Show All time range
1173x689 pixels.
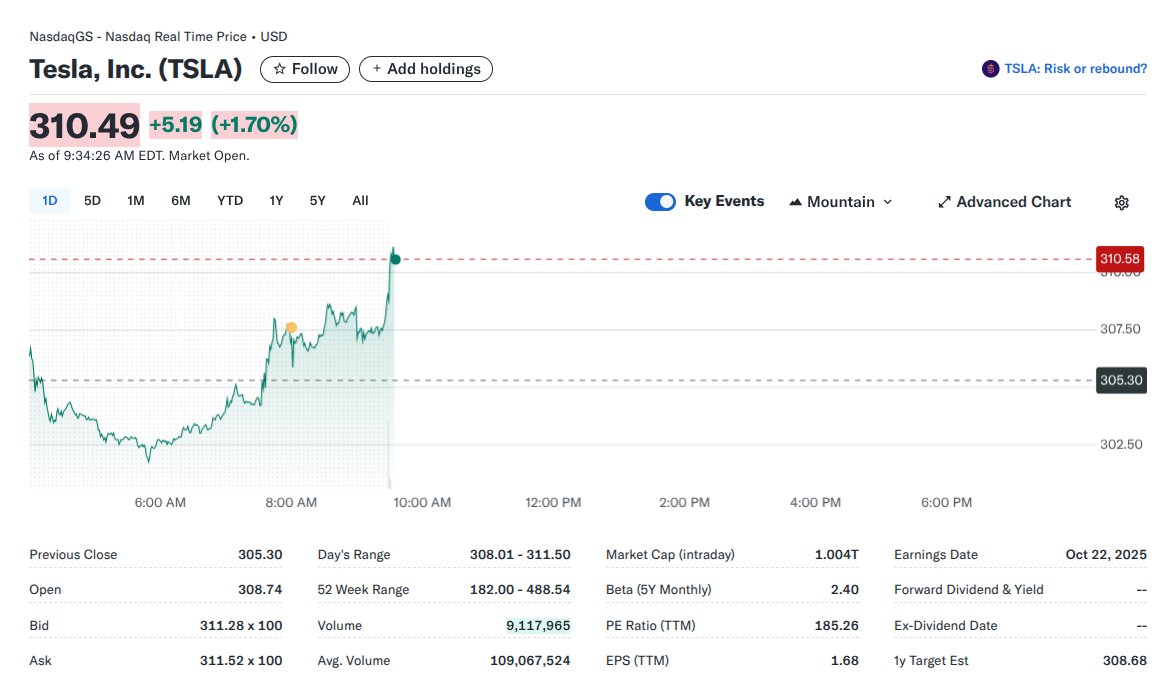360,200
